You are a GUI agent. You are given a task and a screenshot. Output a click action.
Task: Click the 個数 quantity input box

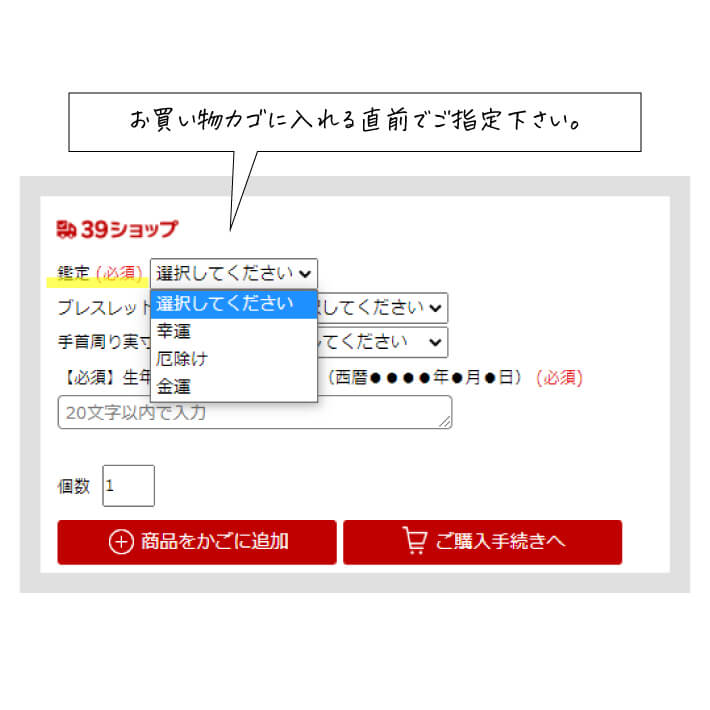pyautogui.click(x=129, y=485)
